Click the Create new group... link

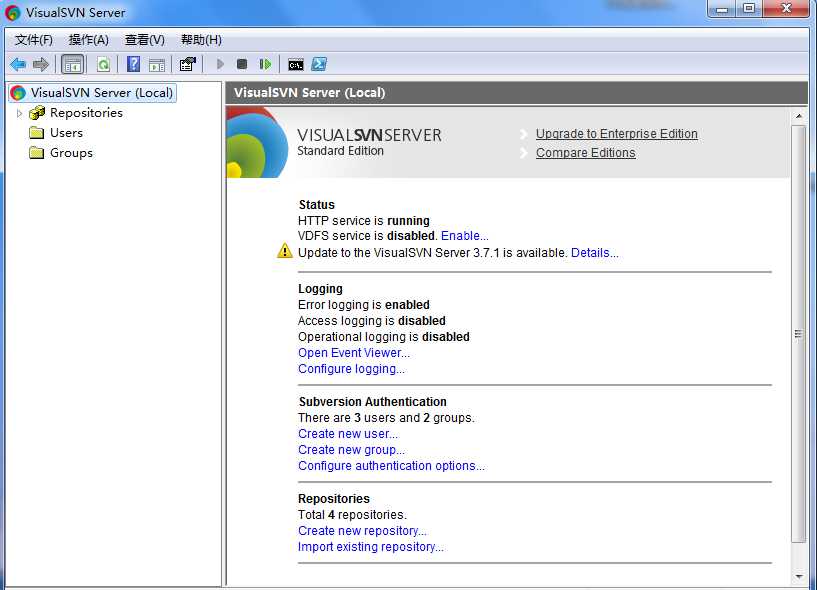351,450
